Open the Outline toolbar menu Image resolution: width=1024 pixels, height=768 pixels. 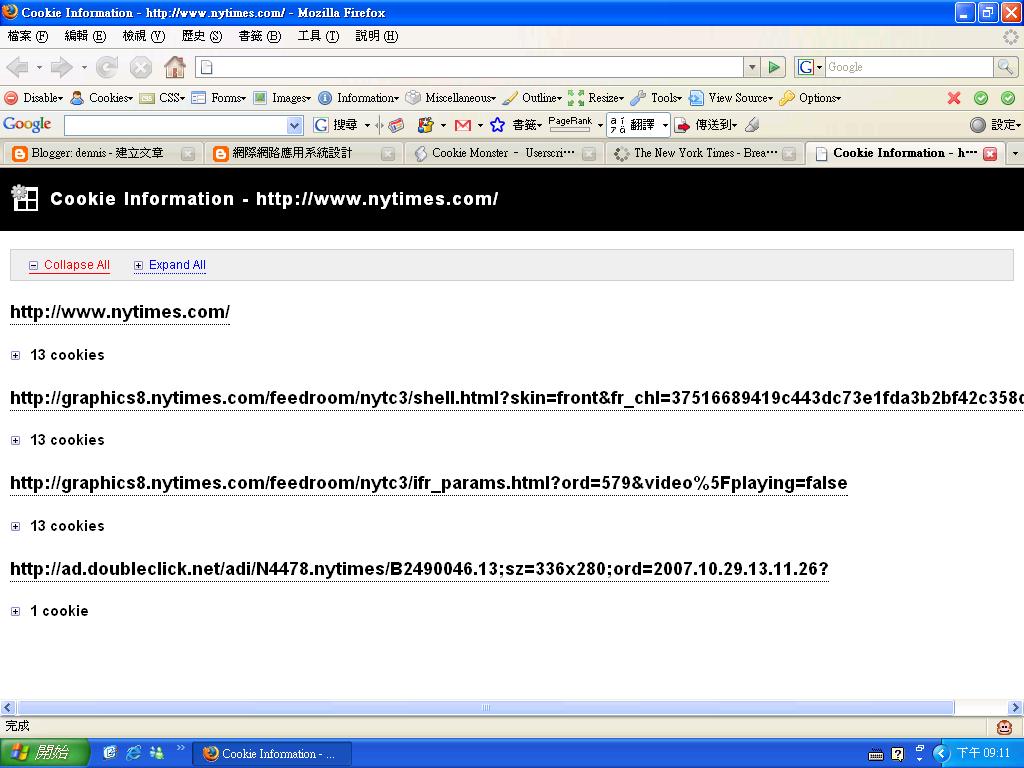pos(532,98)
